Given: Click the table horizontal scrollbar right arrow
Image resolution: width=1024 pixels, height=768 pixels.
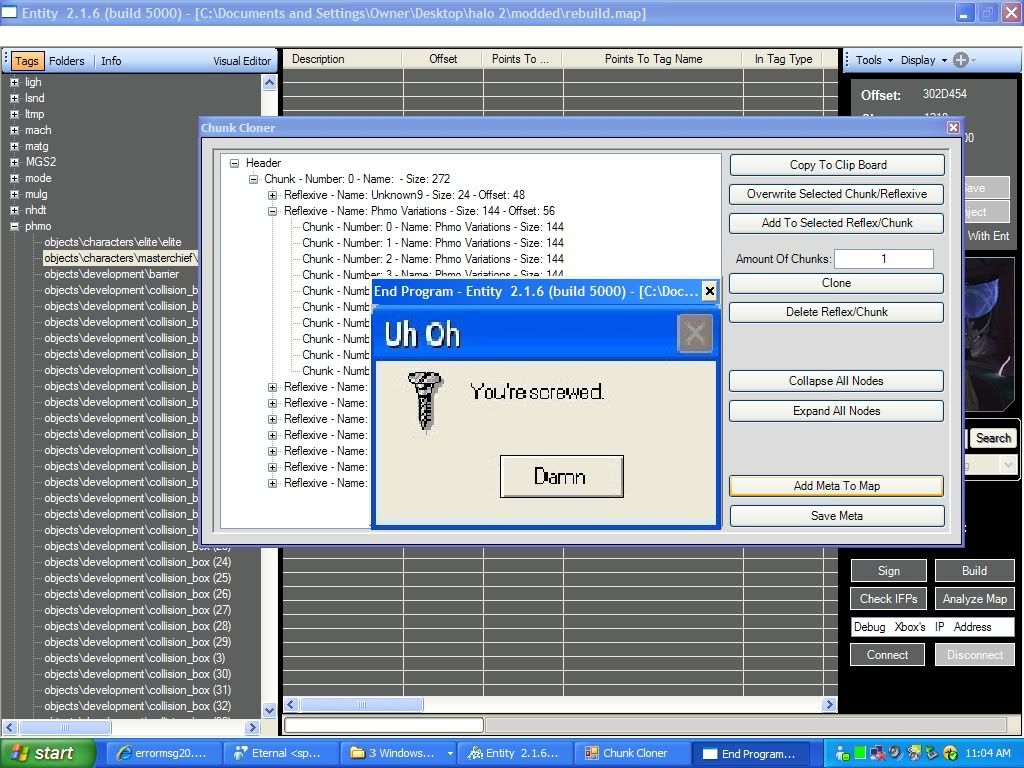Looking at the screenshot, I should point(829,705).
